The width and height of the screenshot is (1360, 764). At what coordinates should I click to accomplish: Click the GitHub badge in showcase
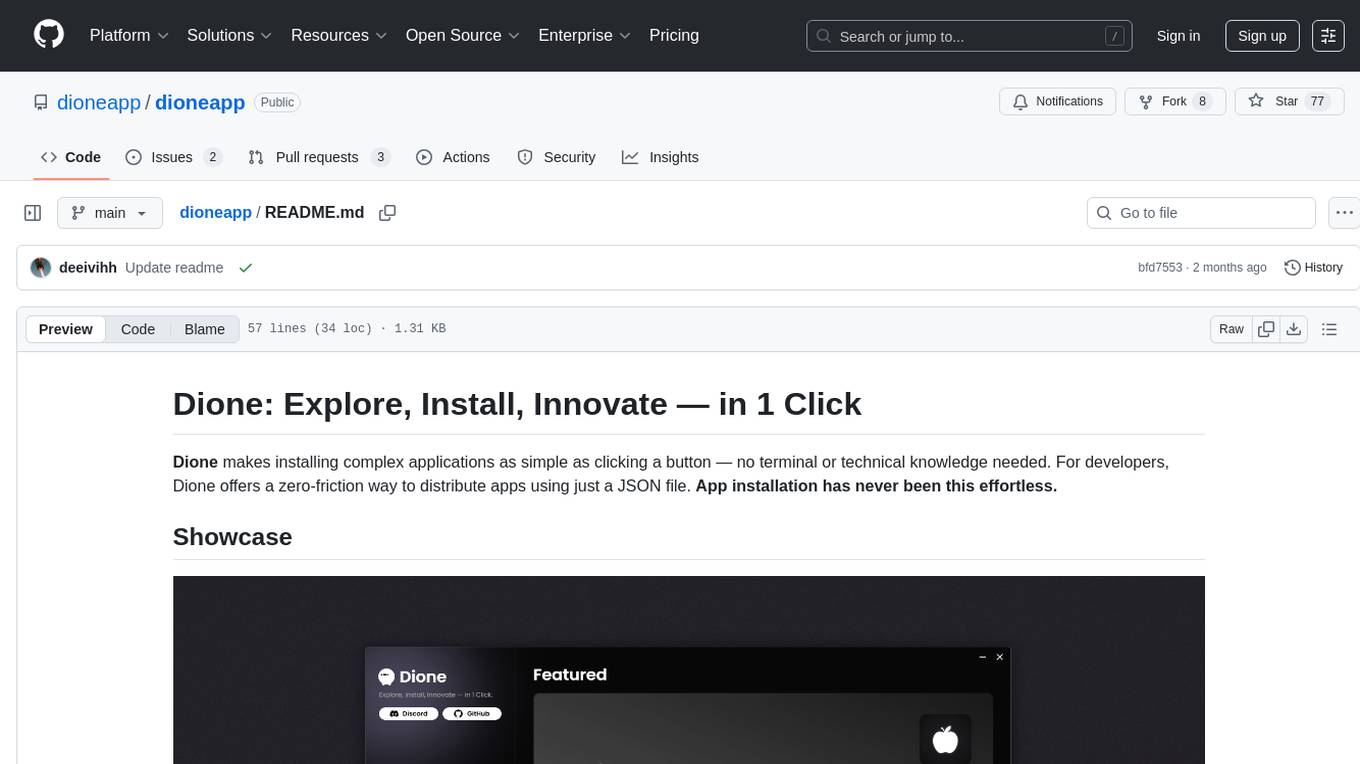pos(472,713)
